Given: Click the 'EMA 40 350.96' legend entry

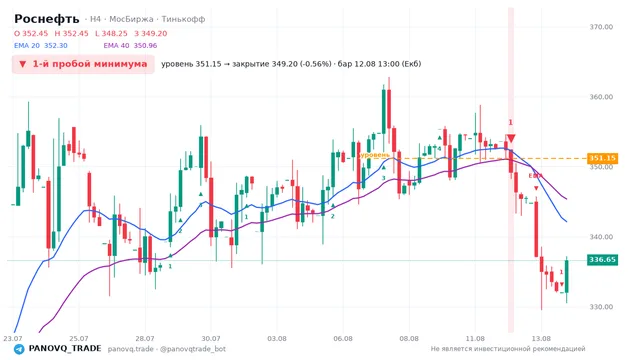Looking at the screenshot, I should (x=130, y=46).
